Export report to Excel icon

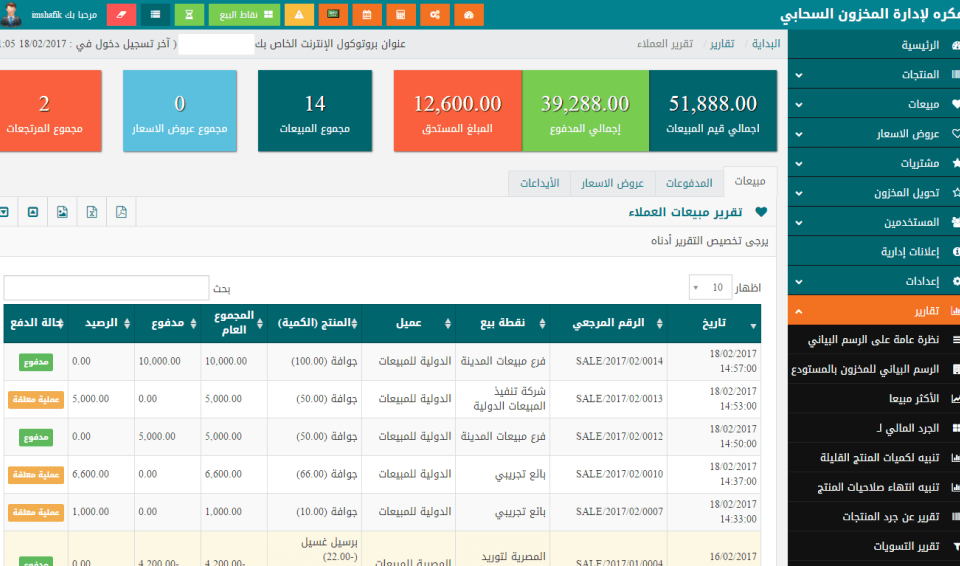pos(91,212)
